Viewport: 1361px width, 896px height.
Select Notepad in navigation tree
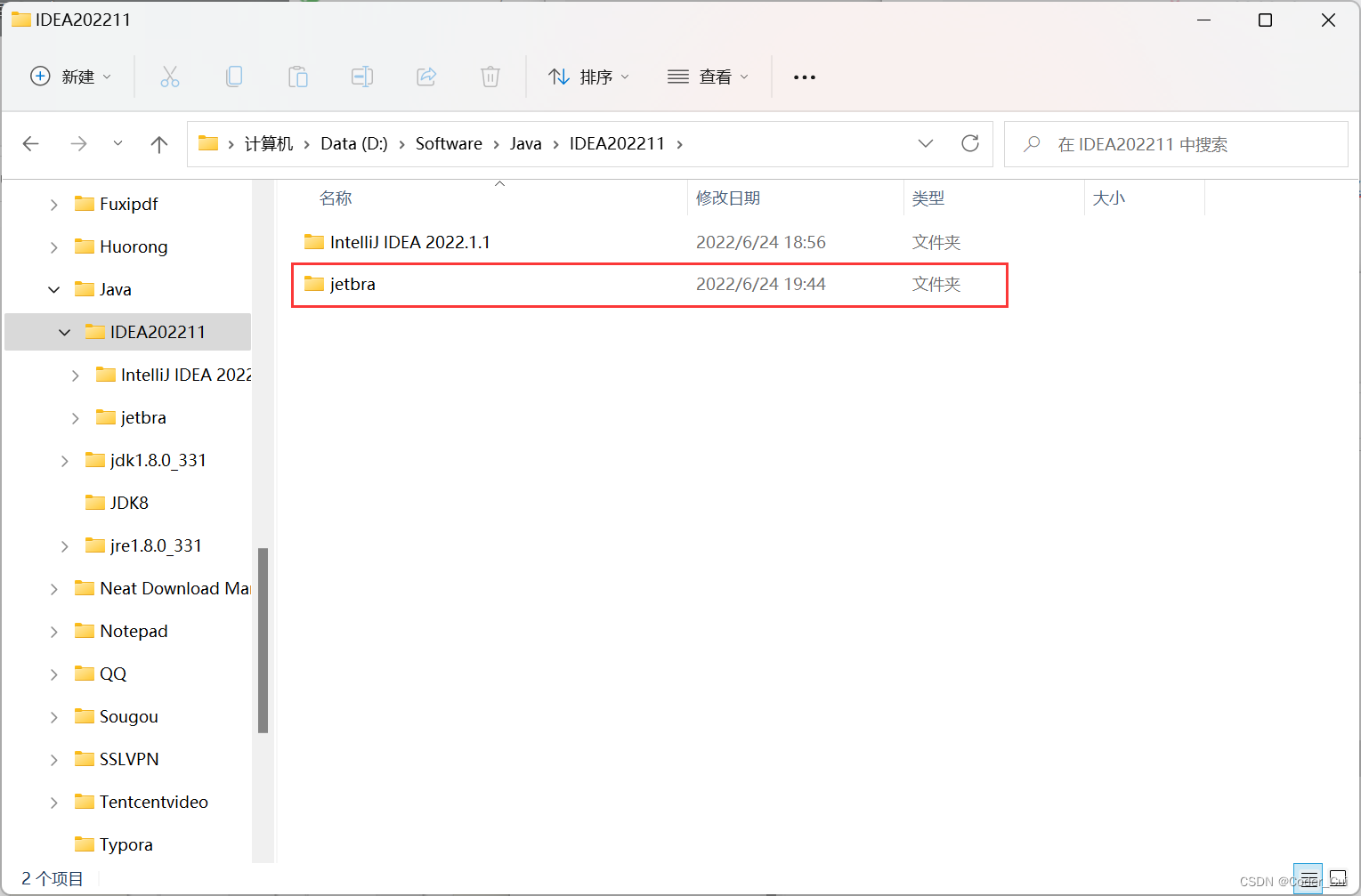point(134,631)
